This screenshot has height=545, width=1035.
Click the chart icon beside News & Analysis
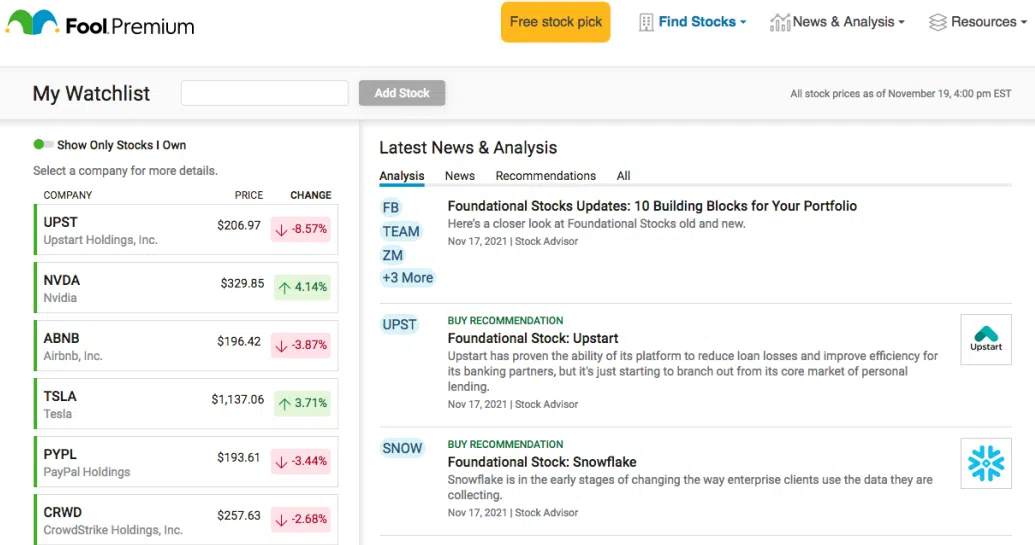pyautogui.click(x=779, y=22)
